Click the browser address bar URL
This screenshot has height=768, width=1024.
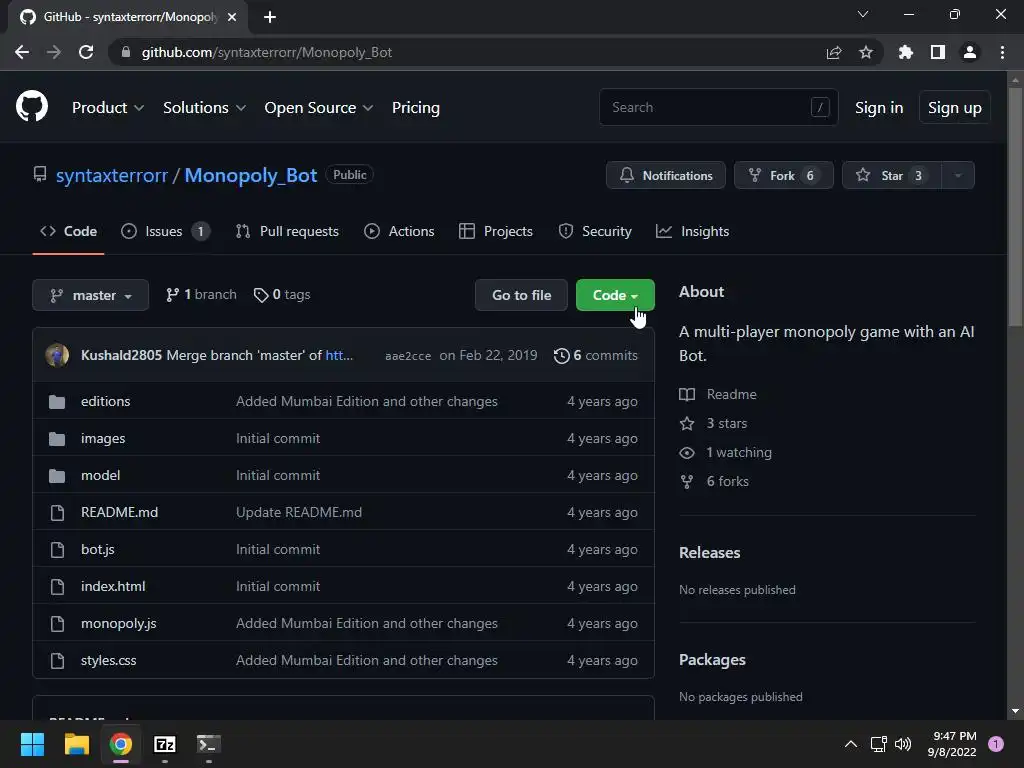[266, 52]
